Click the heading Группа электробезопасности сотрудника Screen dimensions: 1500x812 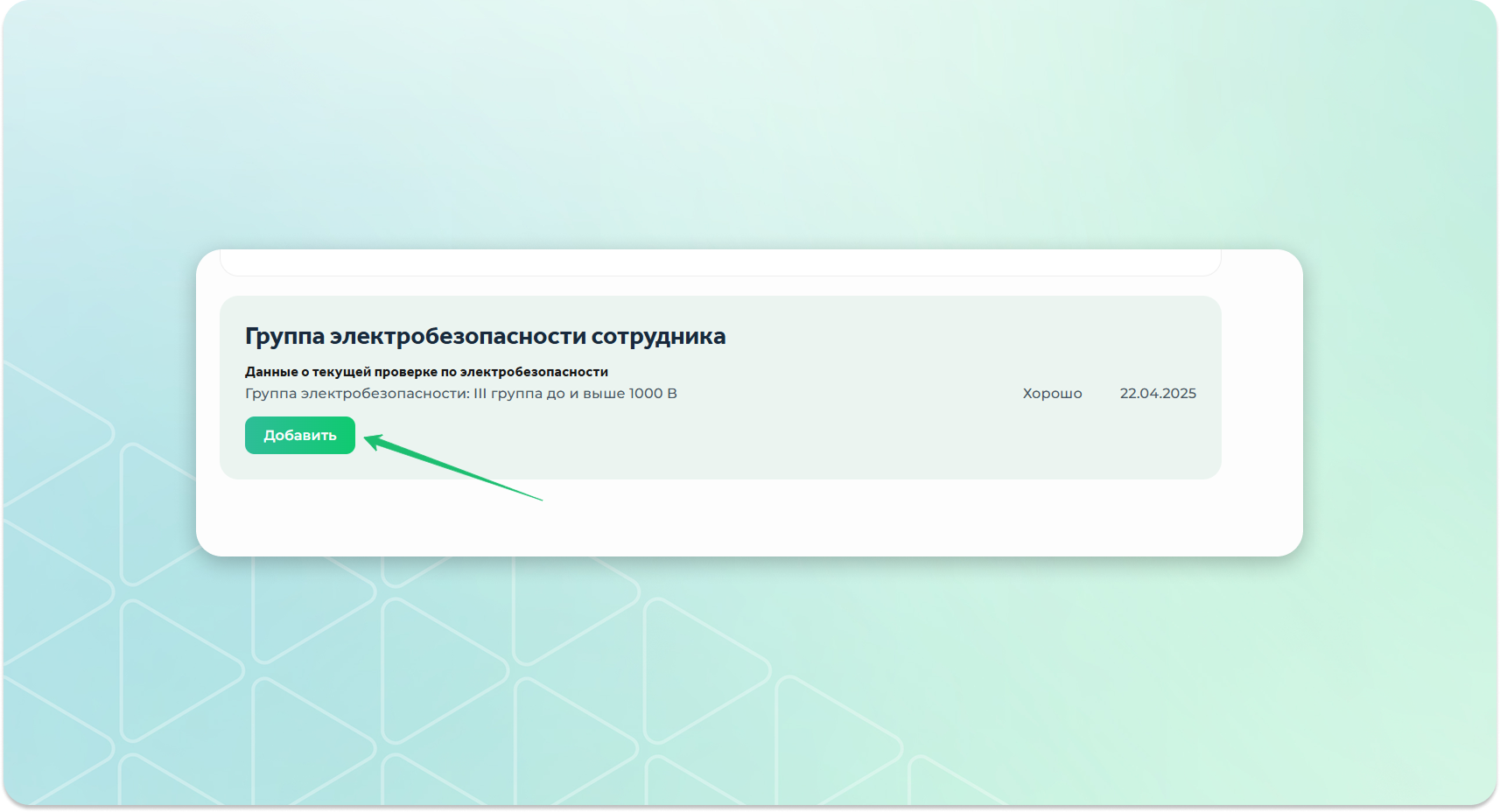485,336
